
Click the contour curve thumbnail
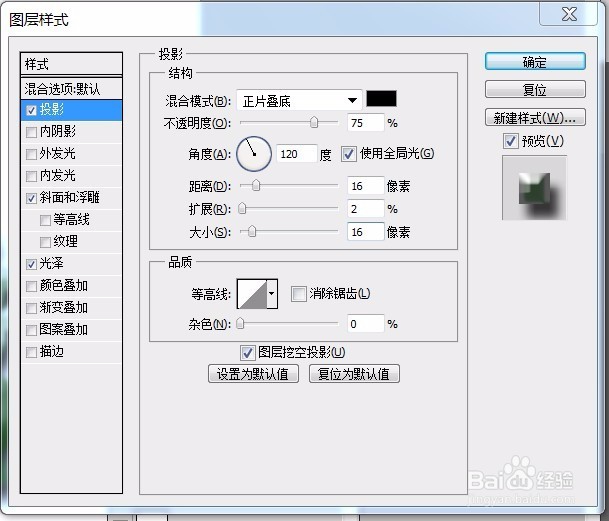tap(252, 294)
